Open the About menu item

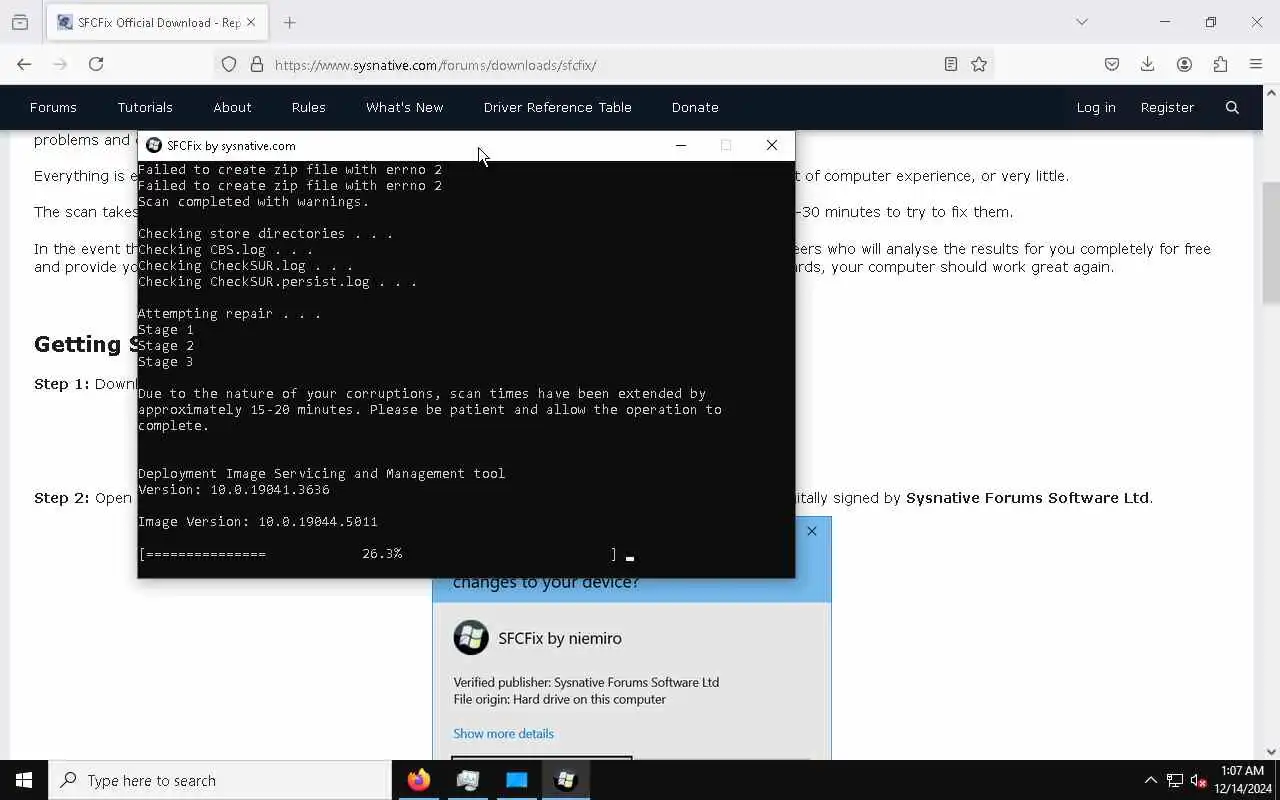coord(232,107)
